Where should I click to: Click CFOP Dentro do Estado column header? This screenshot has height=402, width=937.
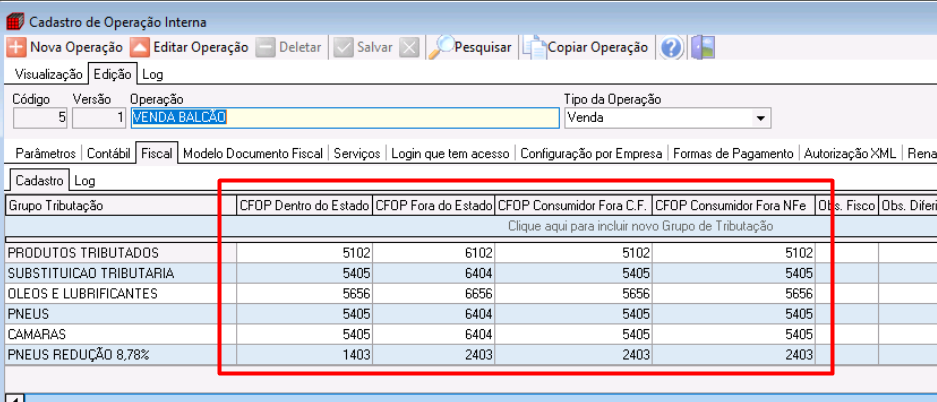(x=305, y=205)
